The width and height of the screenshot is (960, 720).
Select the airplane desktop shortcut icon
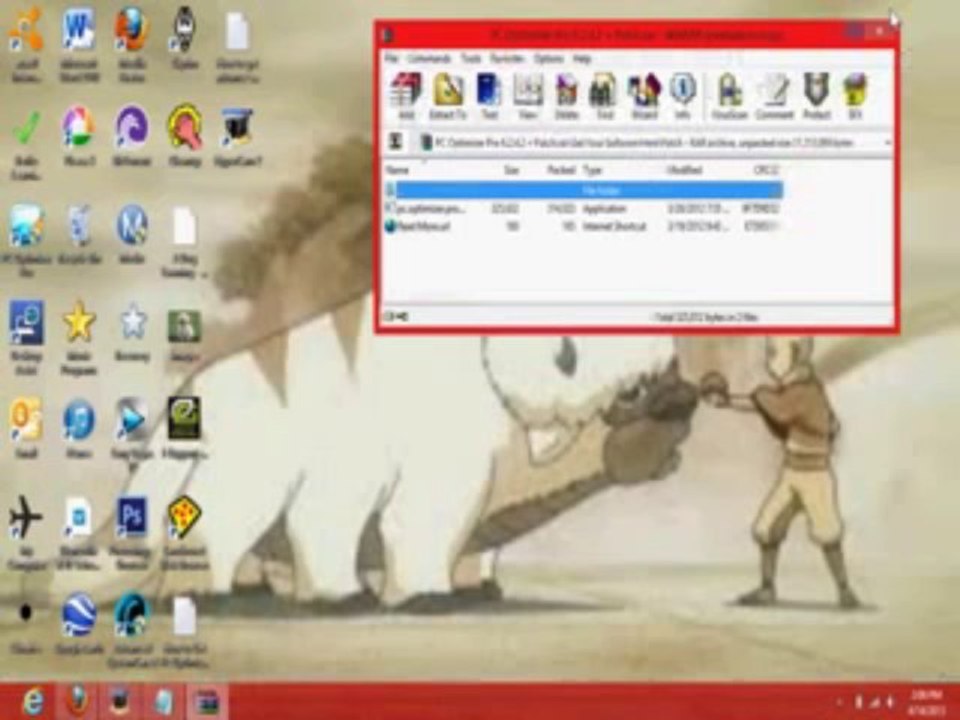[x=26, y=533]
